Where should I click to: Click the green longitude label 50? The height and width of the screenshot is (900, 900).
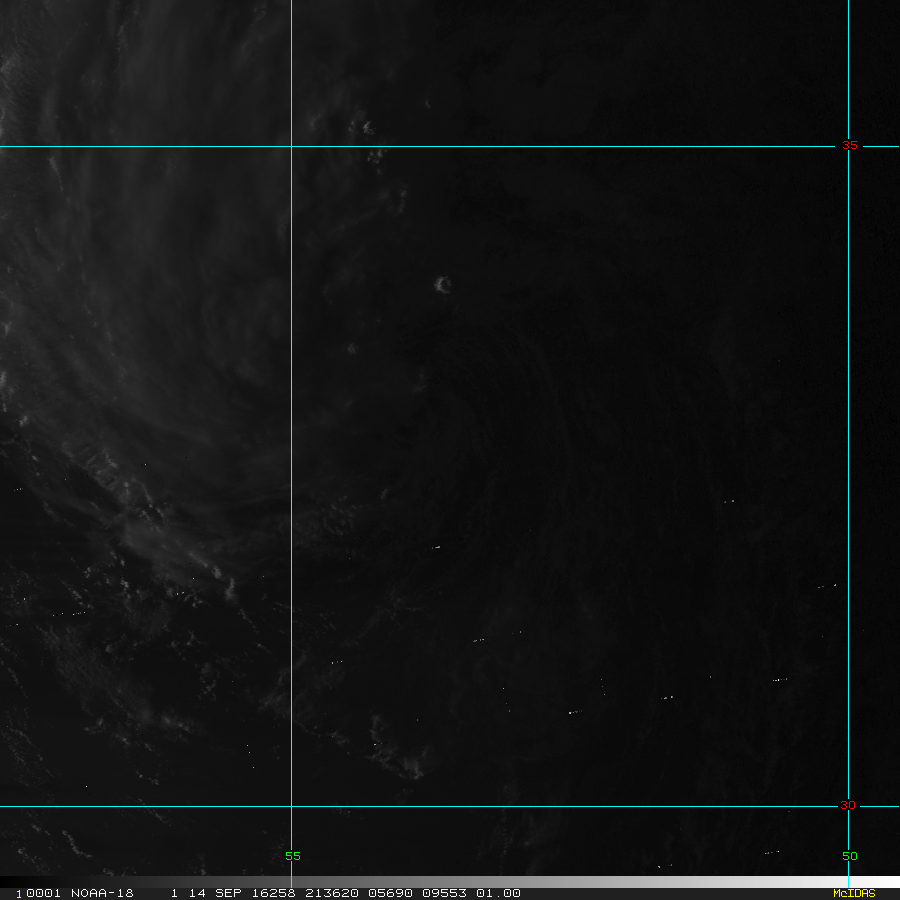(x=849, y=856)
